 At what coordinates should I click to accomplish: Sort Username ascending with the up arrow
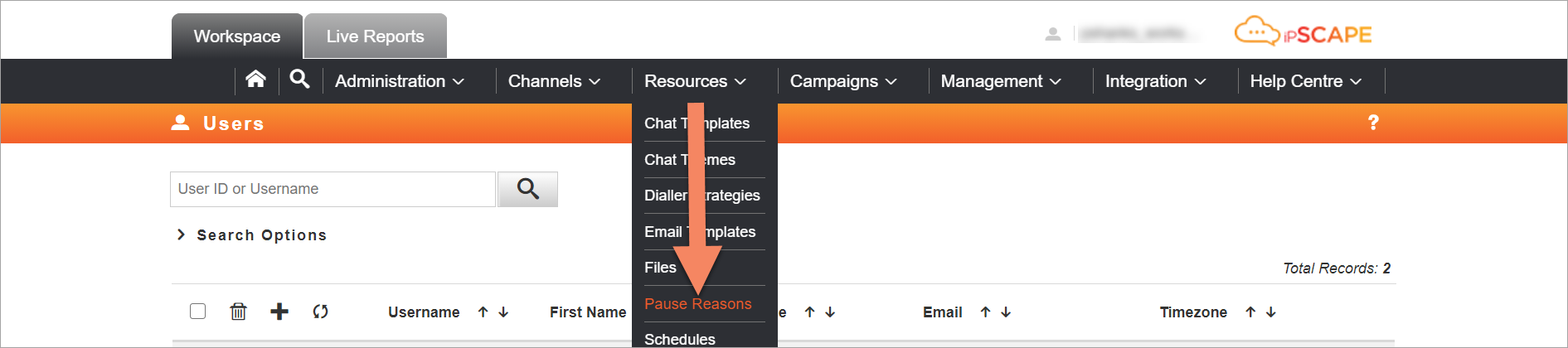click(483, 312)
